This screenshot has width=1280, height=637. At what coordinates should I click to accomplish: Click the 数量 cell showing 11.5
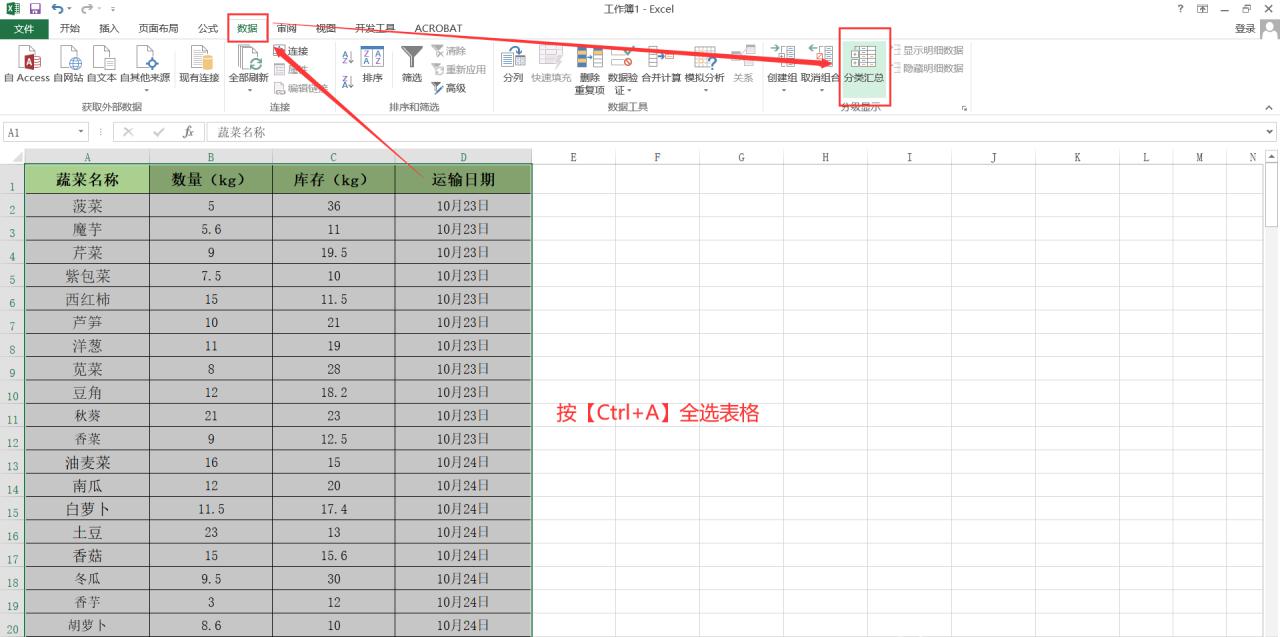point(211,508)
